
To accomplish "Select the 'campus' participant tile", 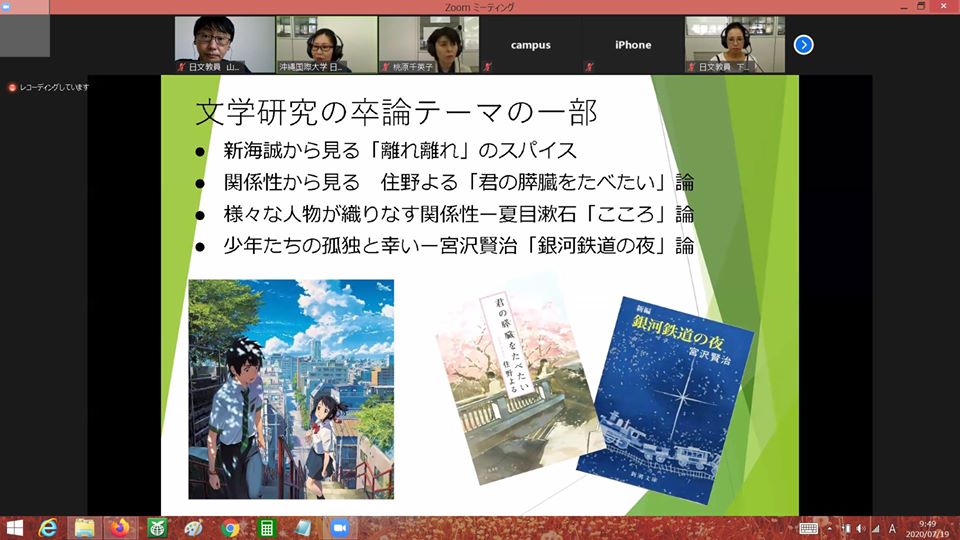I will click(531, 45).
